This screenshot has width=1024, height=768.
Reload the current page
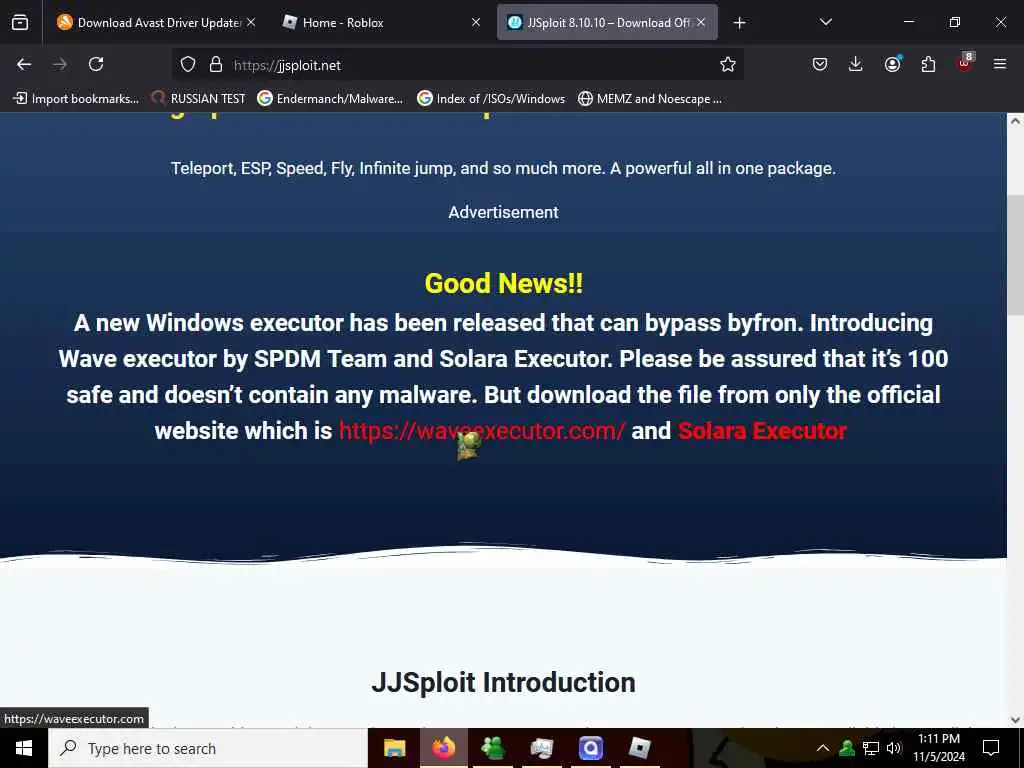point(96,64)
